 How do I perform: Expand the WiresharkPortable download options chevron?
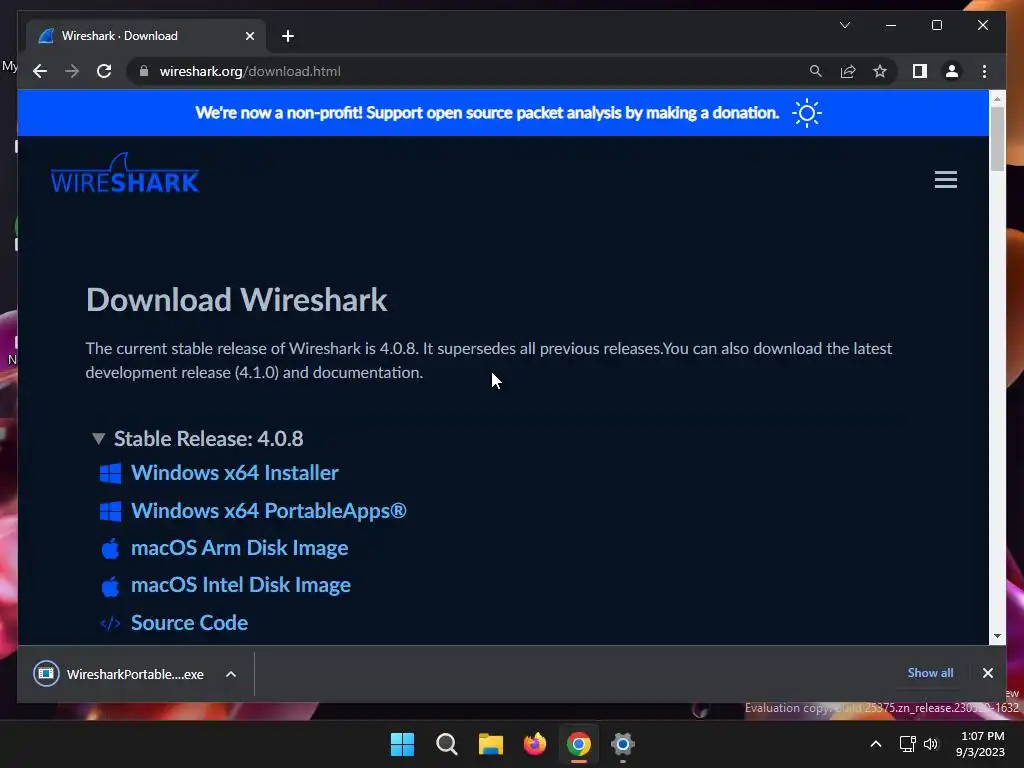pos(231,674)
